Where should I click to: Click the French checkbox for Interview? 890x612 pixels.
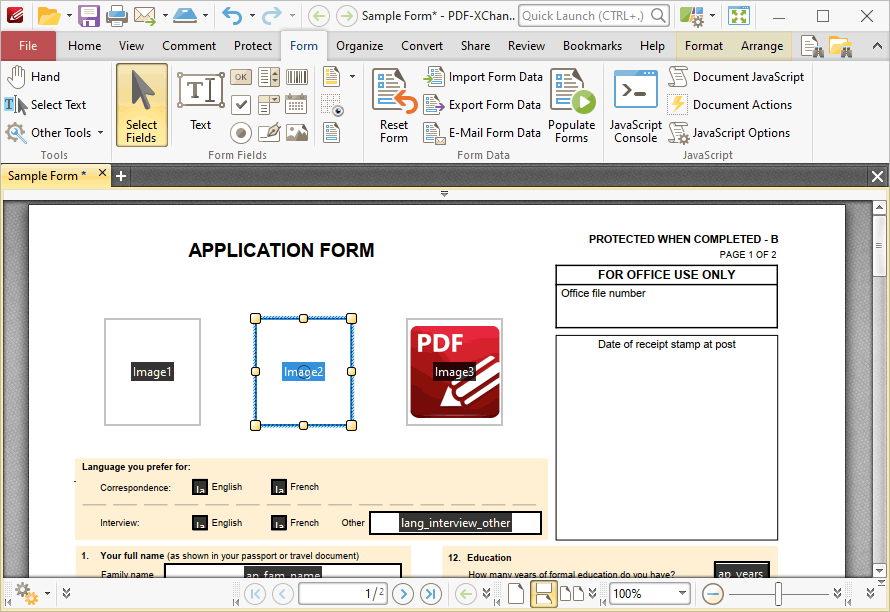pyautogui.click(x=279, y=523)
